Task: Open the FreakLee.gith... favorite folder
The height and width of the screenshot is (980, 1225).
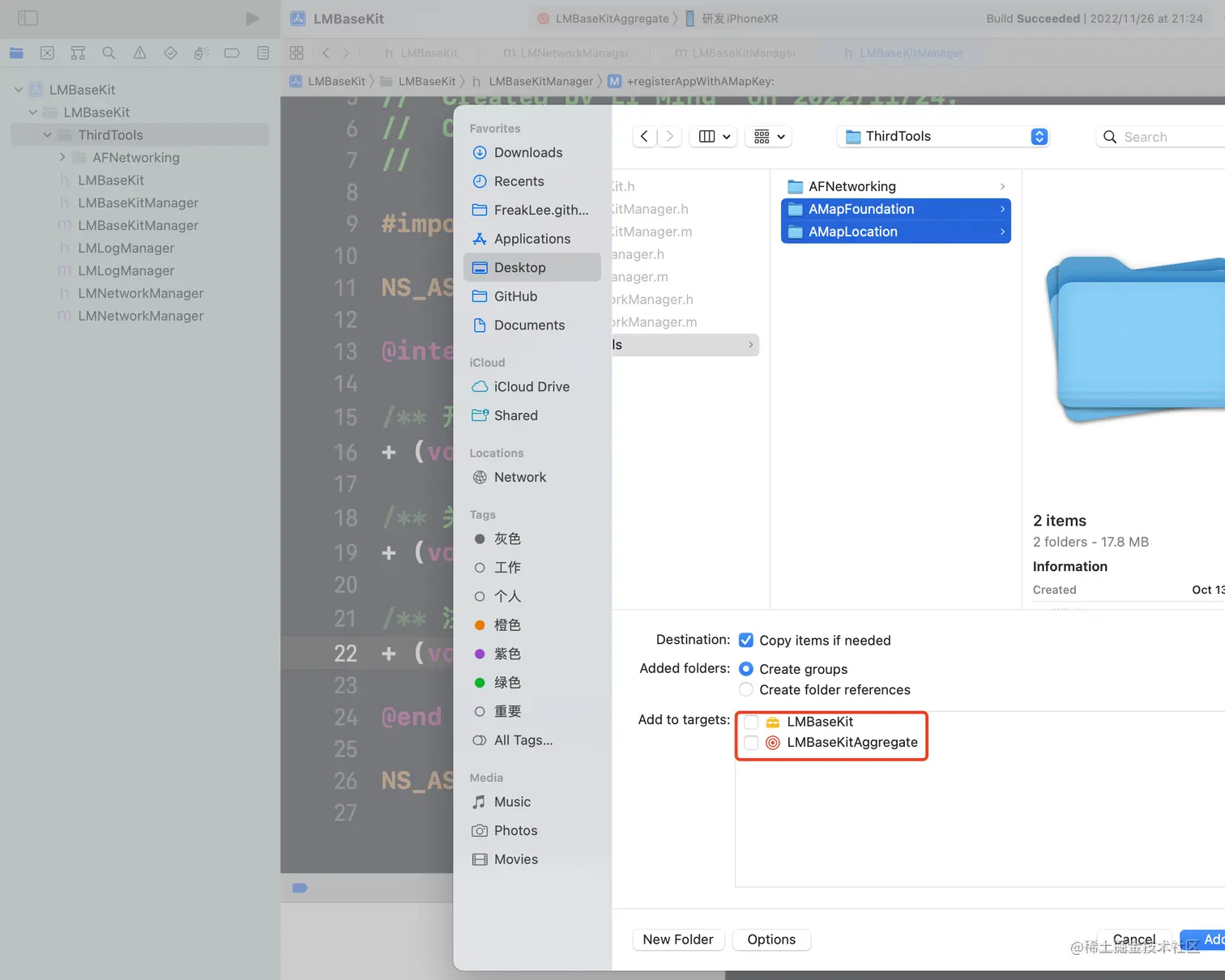Action: [531, 210]
